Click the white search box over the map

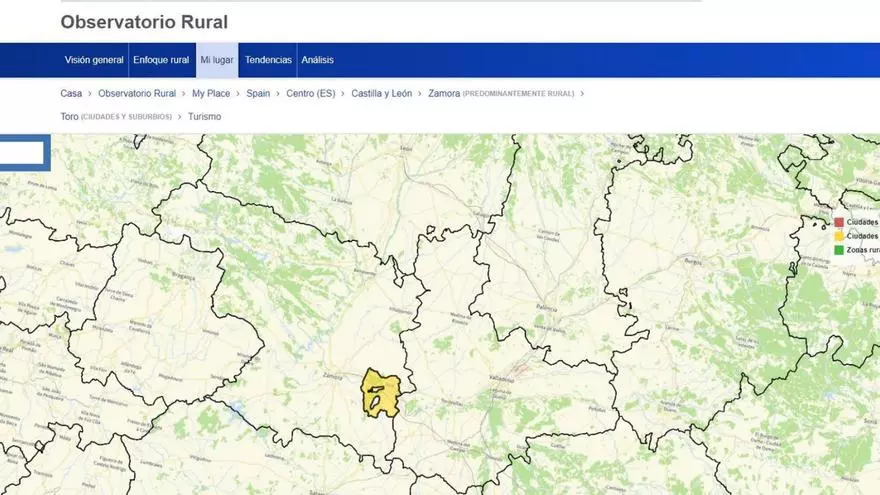coord(21,153)
